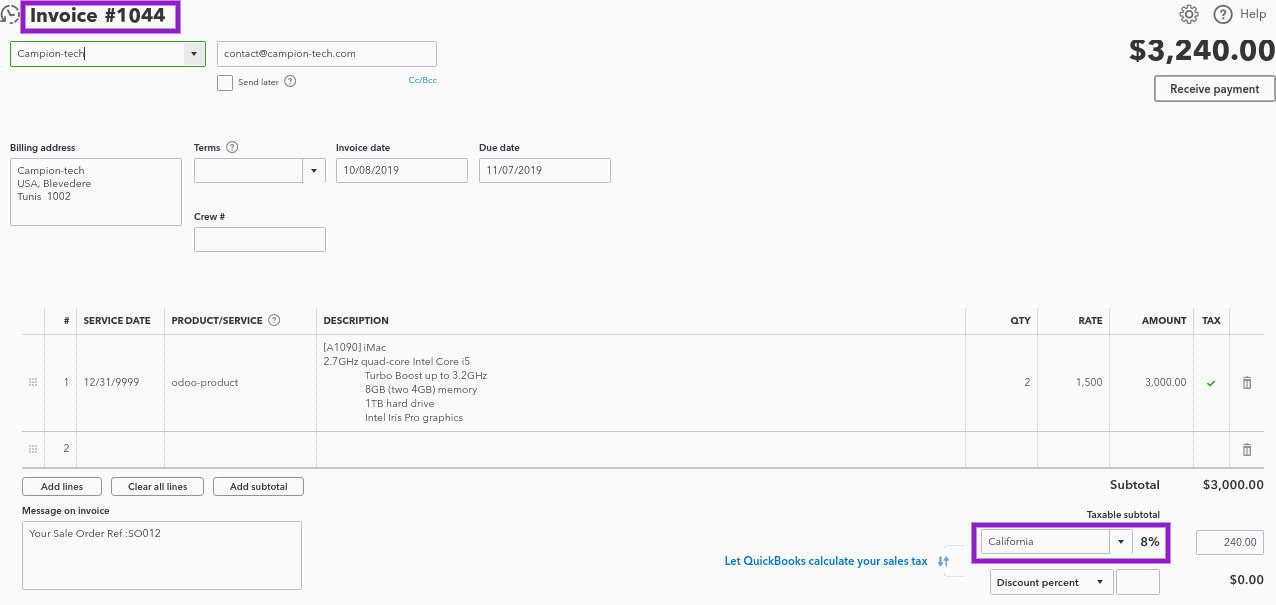Open the California tax rate dropdown
This screenshot has height=605, width=1276.
(1120, 542)
